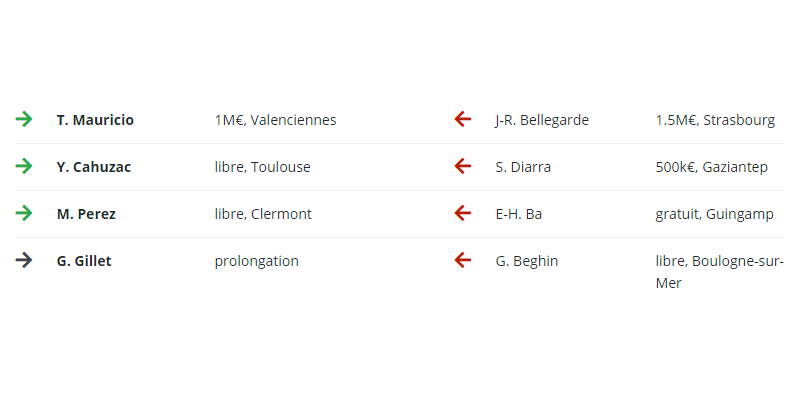The width and height of the screenshot is (800, 400).
Task: Select J-R. Bellegarde departure entry
Action: 542,120
